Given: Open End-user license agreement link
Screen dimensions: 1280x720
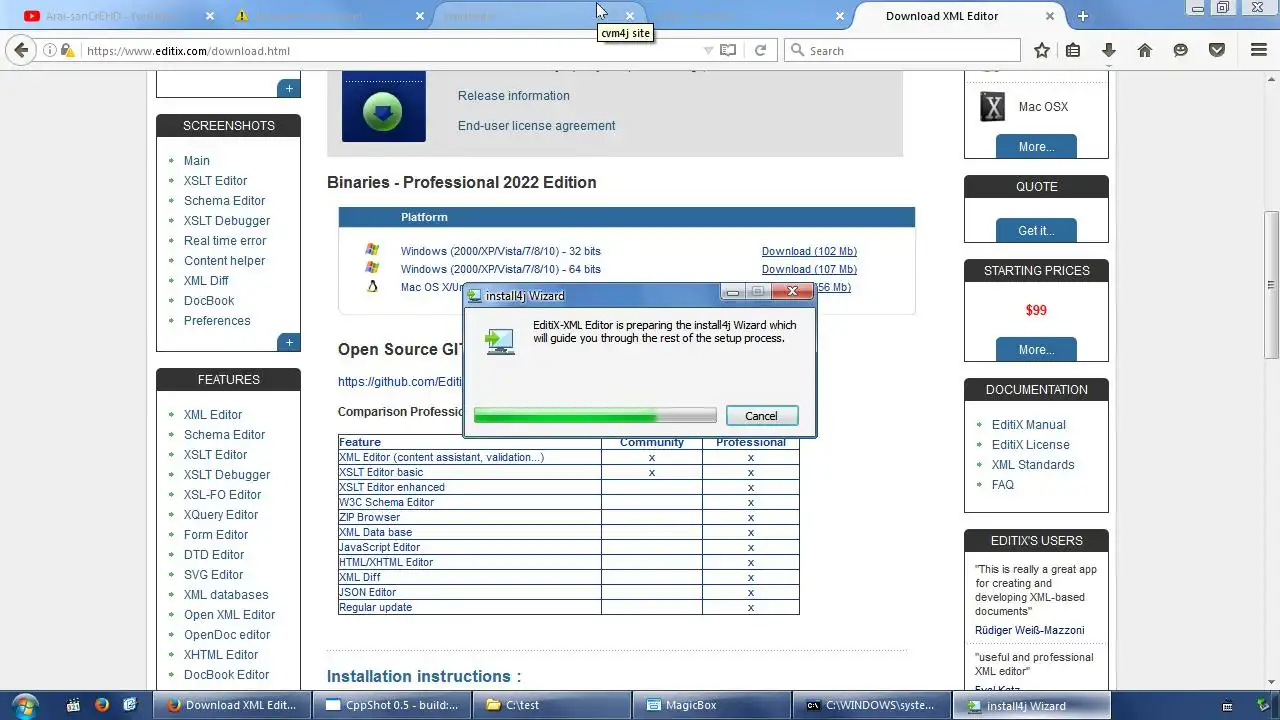Looking at the screenshot, I should pyautogui.click(x=537, y=126).
